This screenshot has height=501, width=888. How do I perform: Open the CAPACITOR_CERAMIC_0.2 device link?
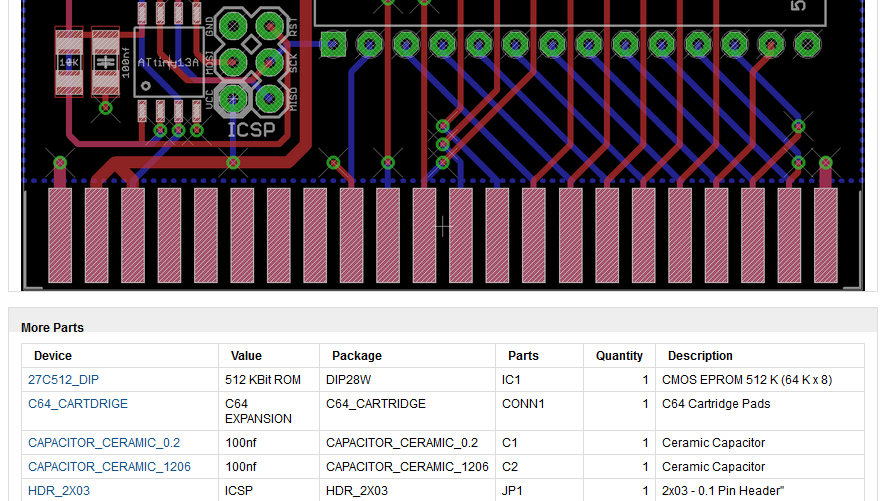coord(104,443)
